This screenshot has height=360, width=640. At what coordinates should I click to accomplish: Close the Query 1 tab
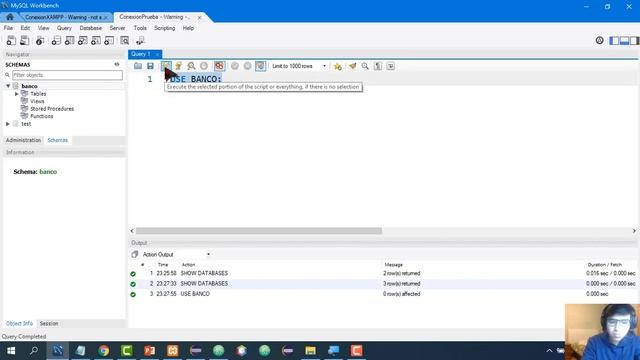coord(157,54)
